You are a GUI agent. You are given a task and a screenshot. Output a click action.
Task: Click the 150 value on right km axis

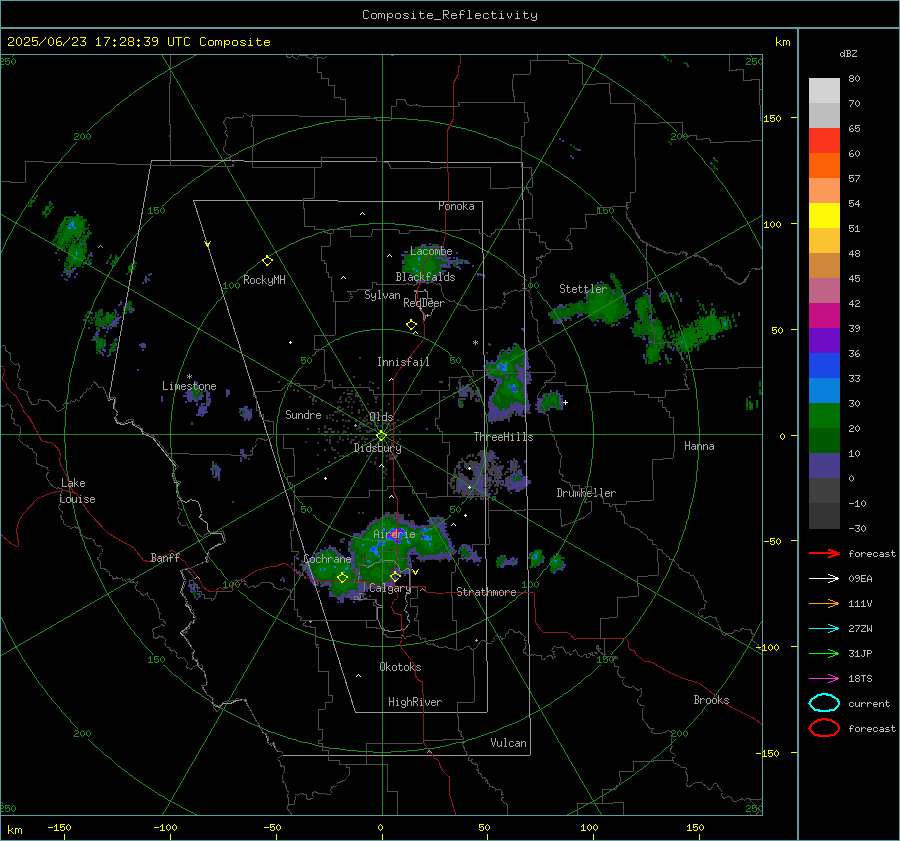click(x=773, y=118)
